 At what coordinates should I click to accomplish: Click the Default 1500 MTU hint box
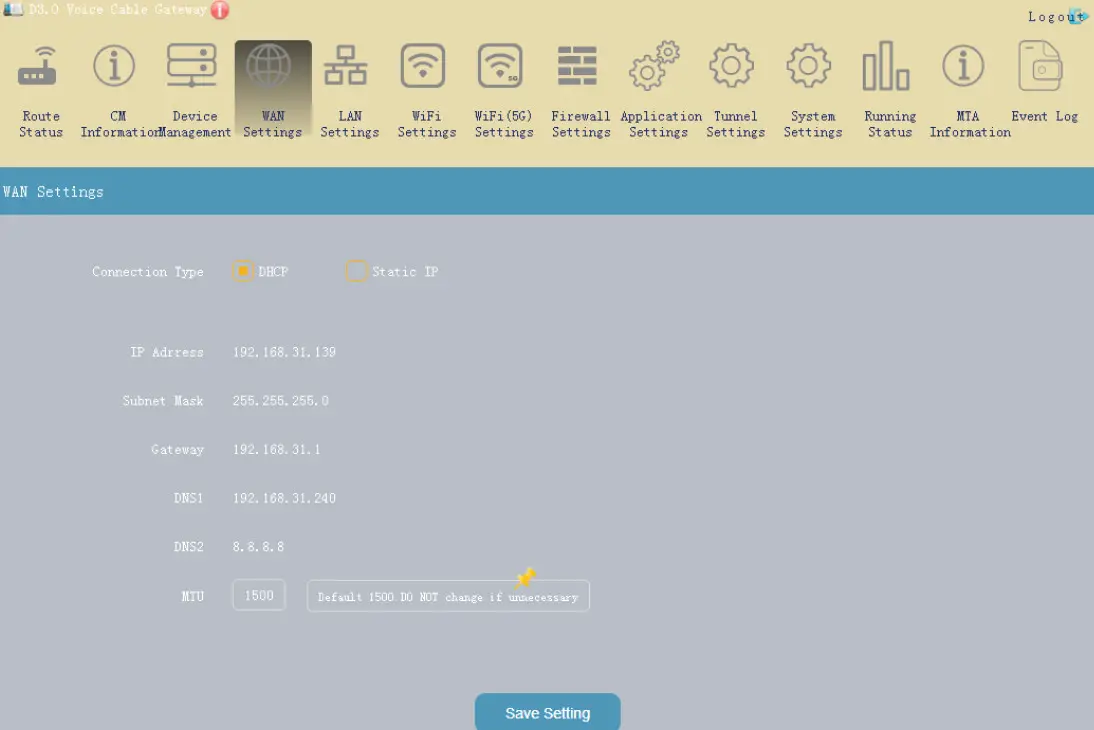pos(448,597)
